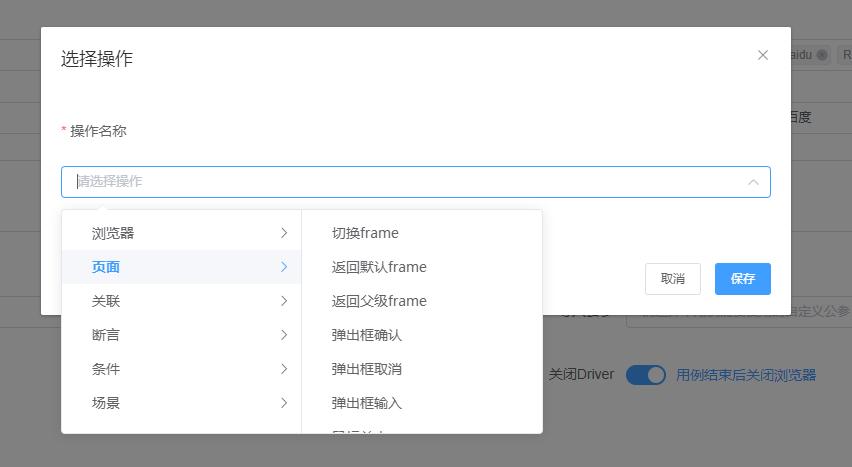Collapse the operation dropdown arrow
The image size is (852, 467).
click(x=753, y=182)
